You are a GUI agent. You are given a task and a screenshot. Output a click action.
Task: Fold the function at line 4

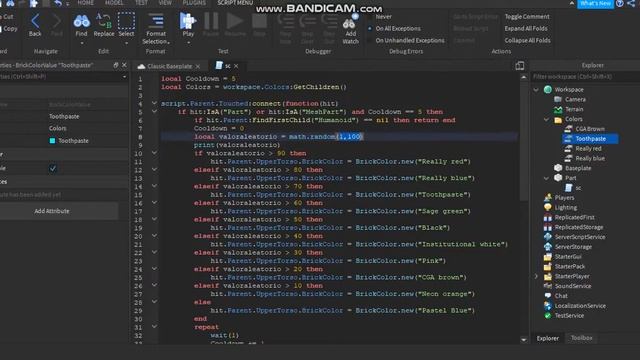pyautogui.click(x=154, y=103)
